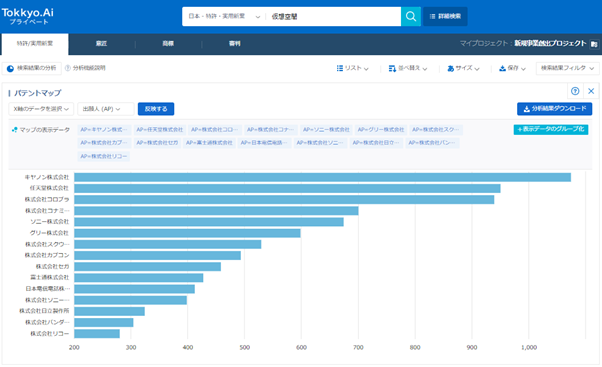Open the My Project folder icon
The height and width of the screenshot is (367, 602).
click(x=594, y=44)
